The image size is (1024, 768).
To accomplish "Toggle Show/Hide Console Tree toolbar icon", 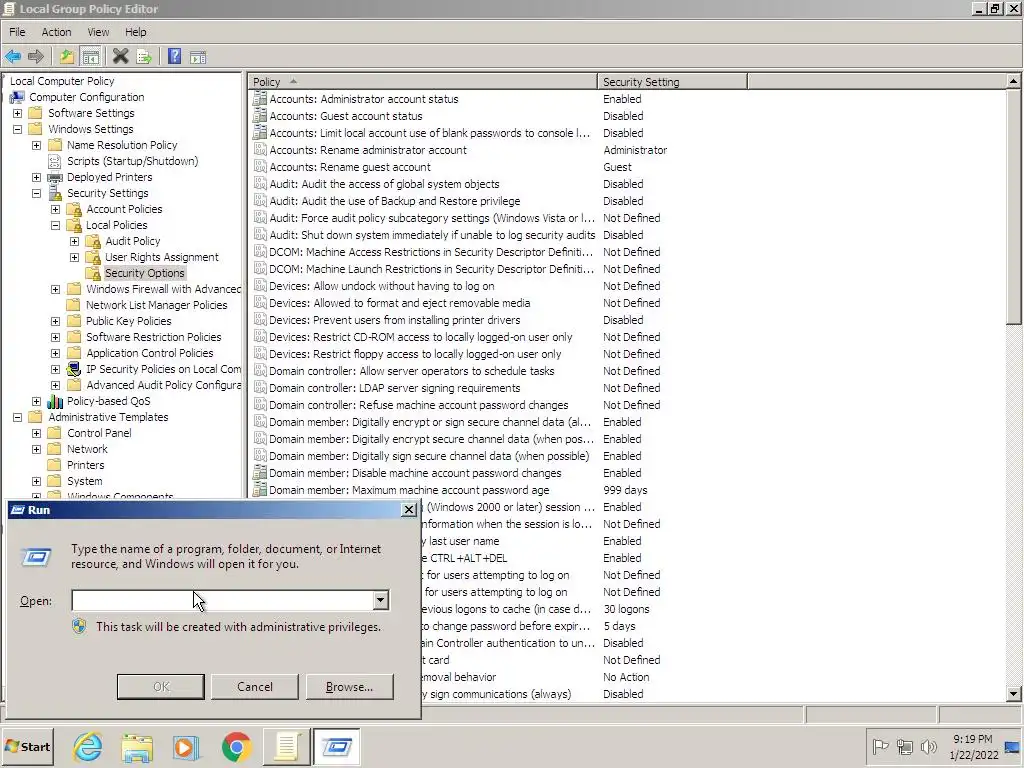I will point(90,57).
